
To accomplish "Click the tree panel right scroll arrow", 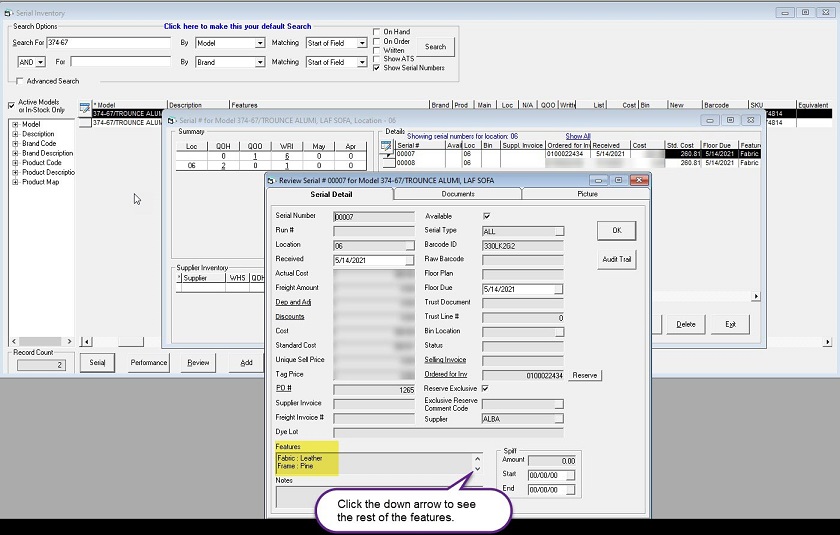I will coord(69,341).
